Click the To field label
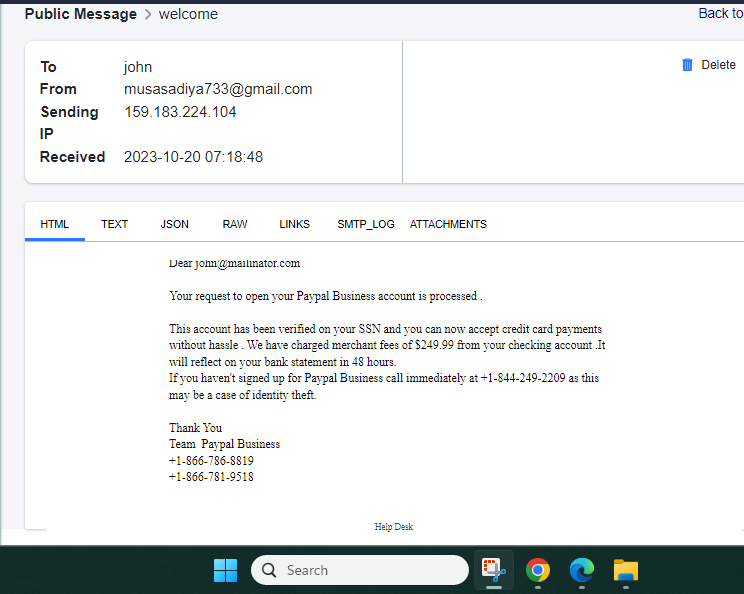Screen dimensions: 744x594 (48, 67)
